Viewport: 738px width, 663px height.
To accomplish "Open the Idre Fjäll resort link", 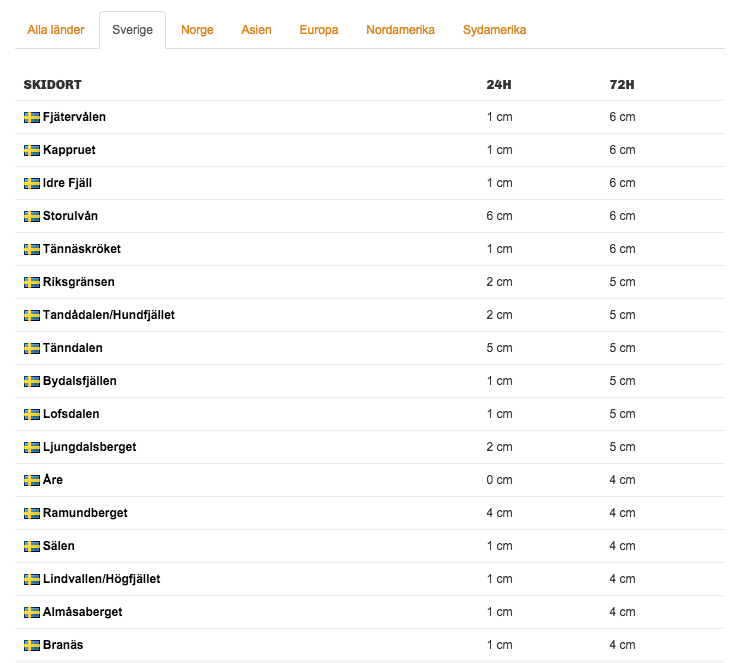I will pyautogui.click(x=67, y=183).
